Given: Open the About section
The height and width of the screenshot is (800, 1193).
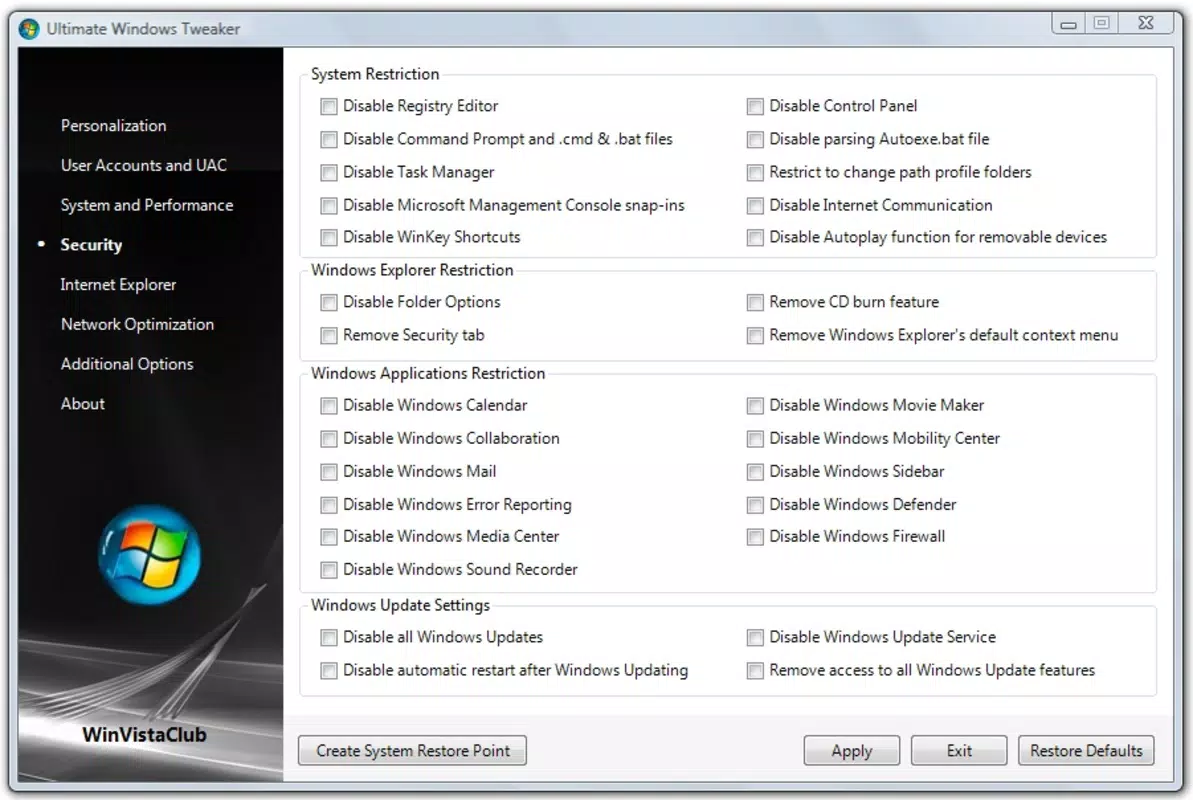Looking at the screenshot, I should 83,403.
